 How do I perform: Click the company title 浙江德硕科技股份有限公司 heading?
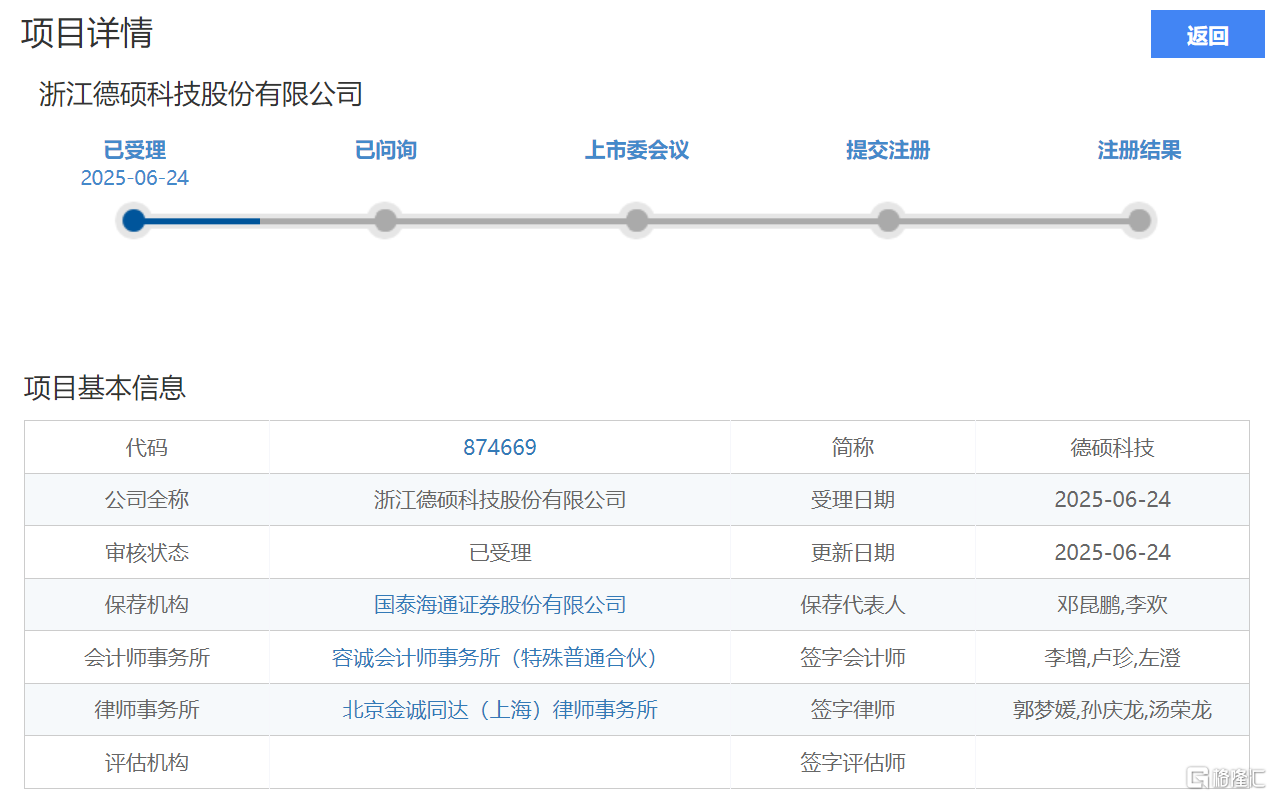pos(200,94)
